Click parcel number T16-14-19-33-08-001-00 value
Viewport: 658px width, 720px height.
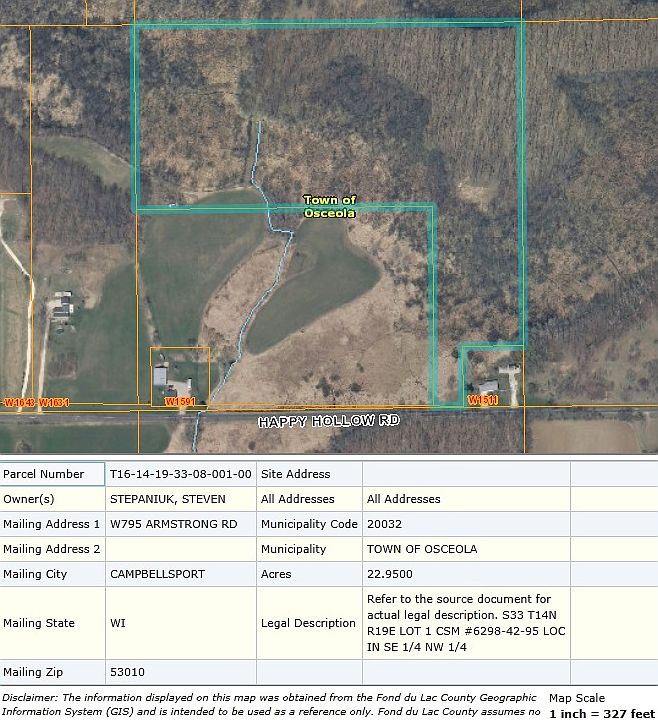180,474
